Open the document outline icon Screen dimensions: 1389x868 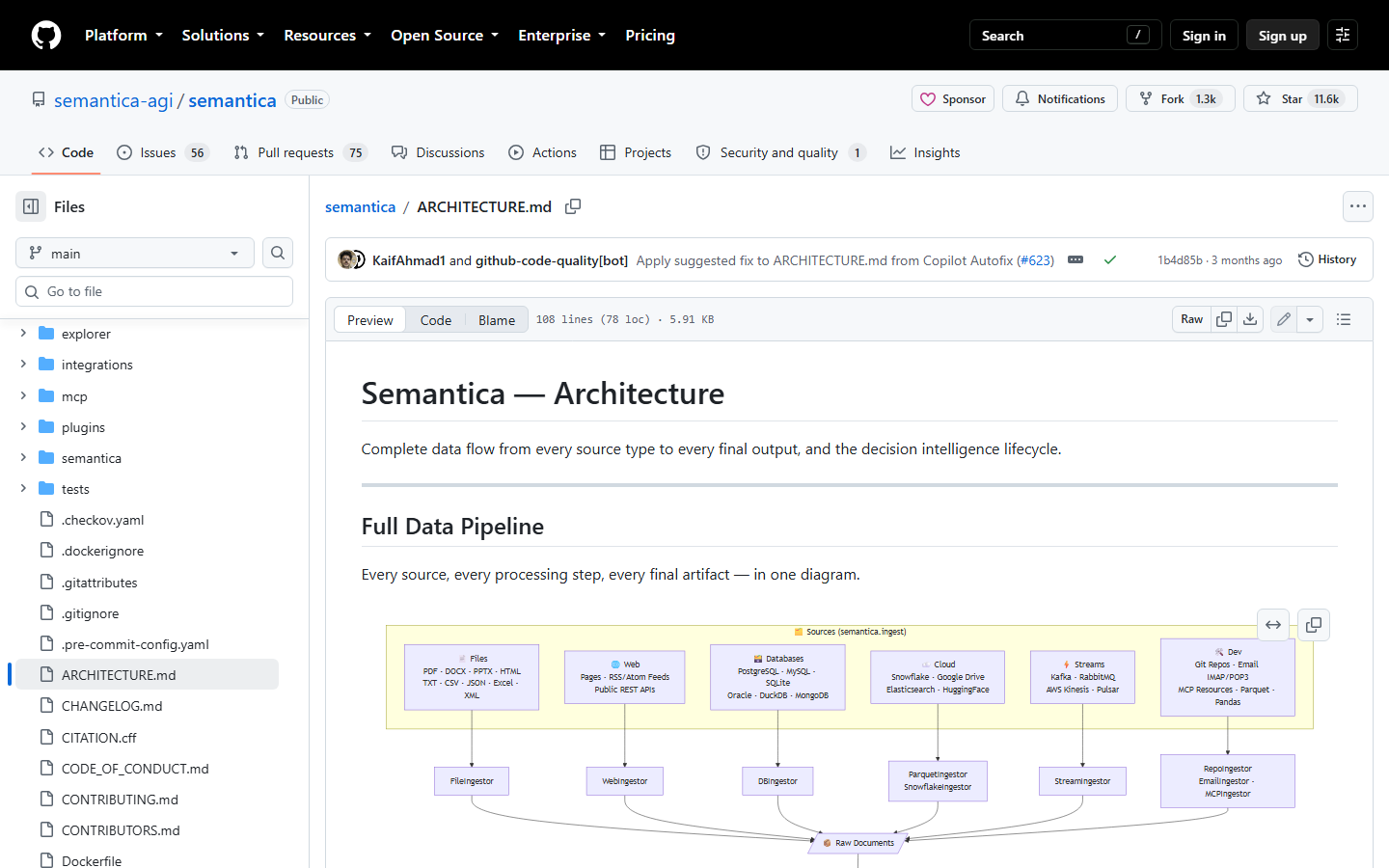[x=1344, y=319]
